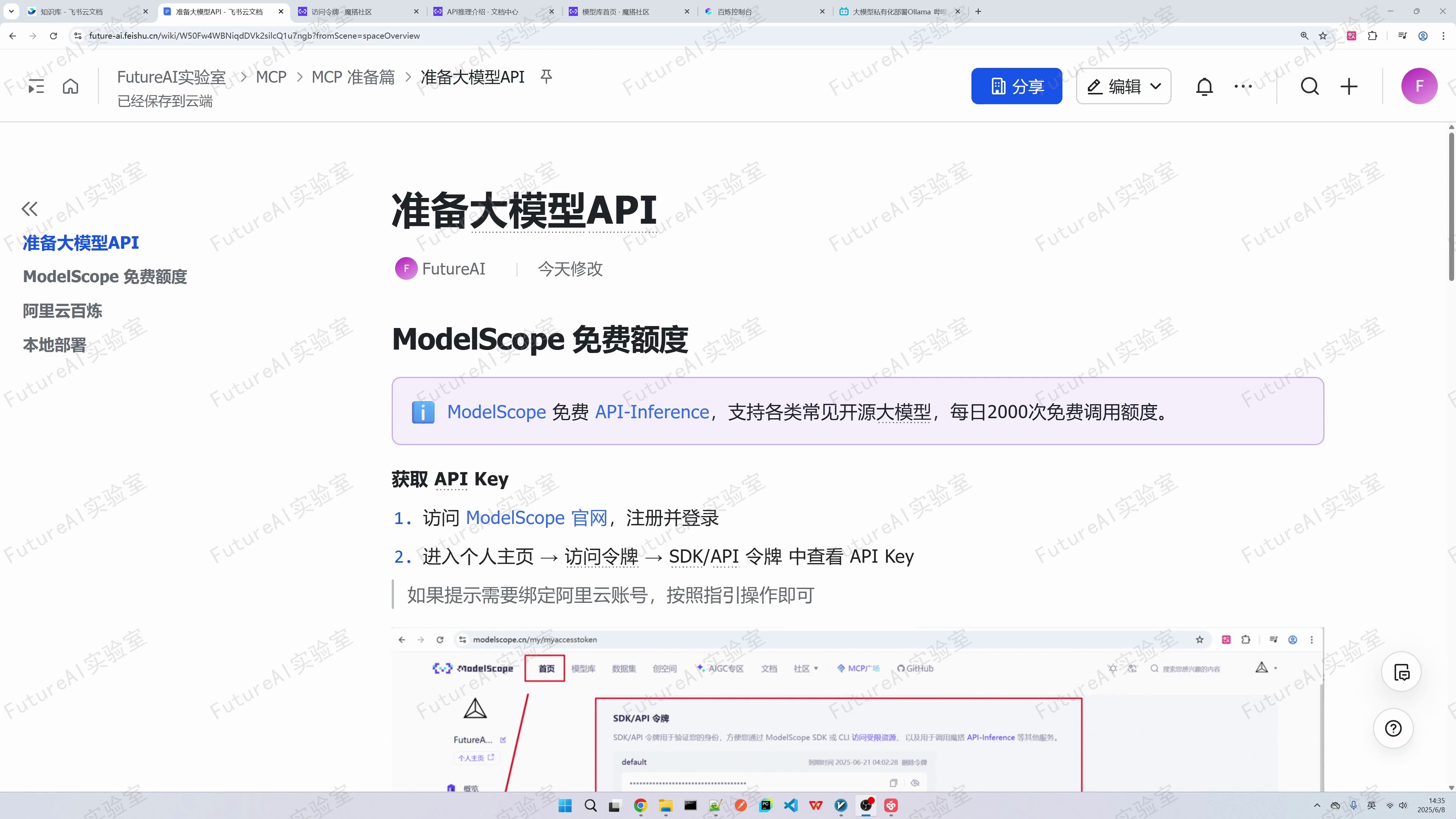This screenshot has height=819, width=1456.
Task: Open the edit mode dropdown chevron
Action: click(x=1156, y=86)
